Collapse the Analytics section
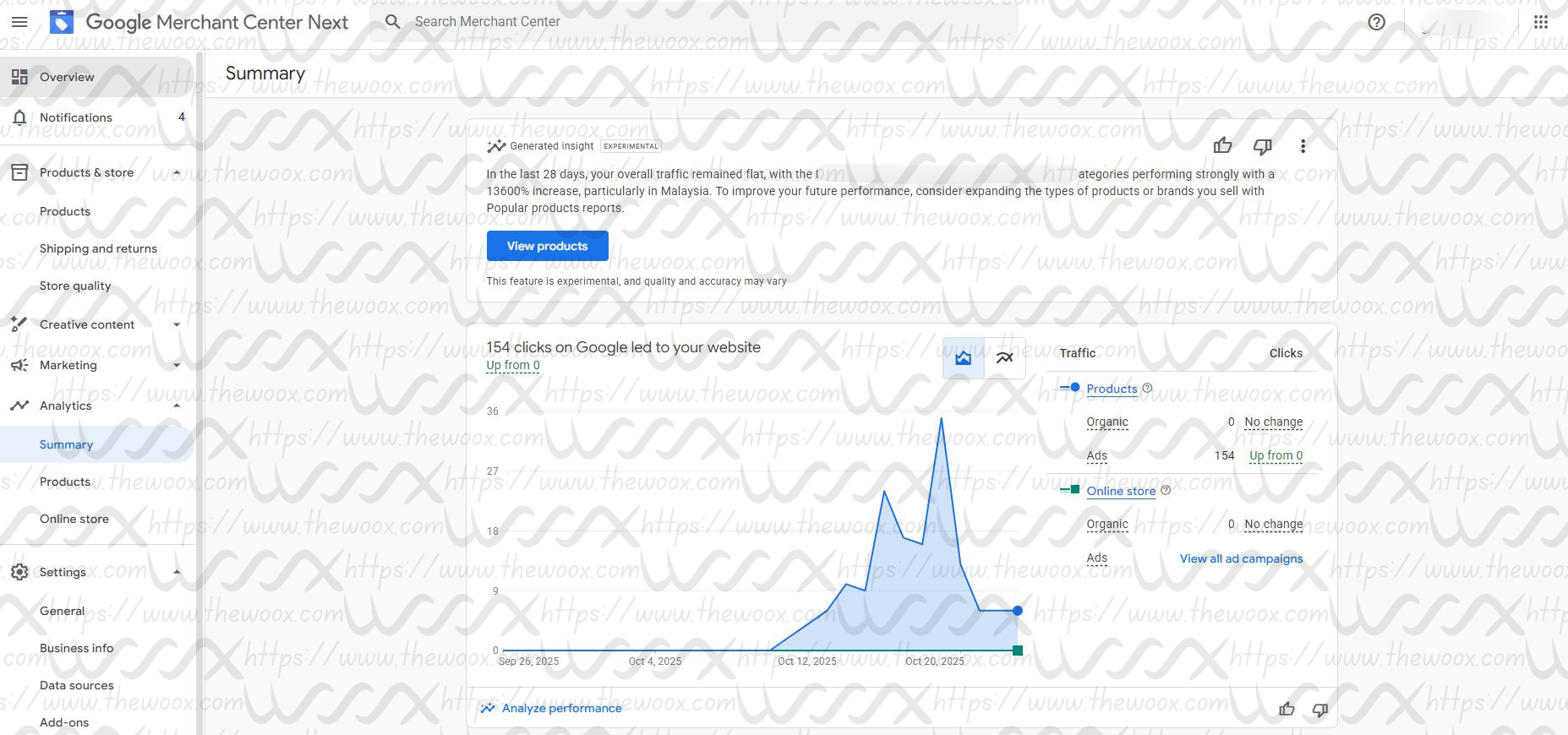 pos(177,406)
